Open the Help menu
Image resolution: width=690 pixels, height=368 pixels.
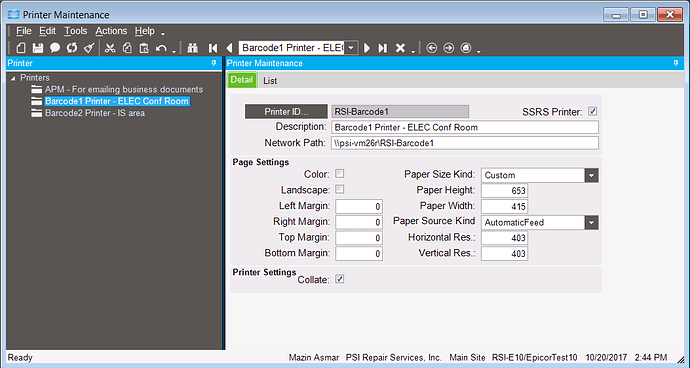[144, 31]
